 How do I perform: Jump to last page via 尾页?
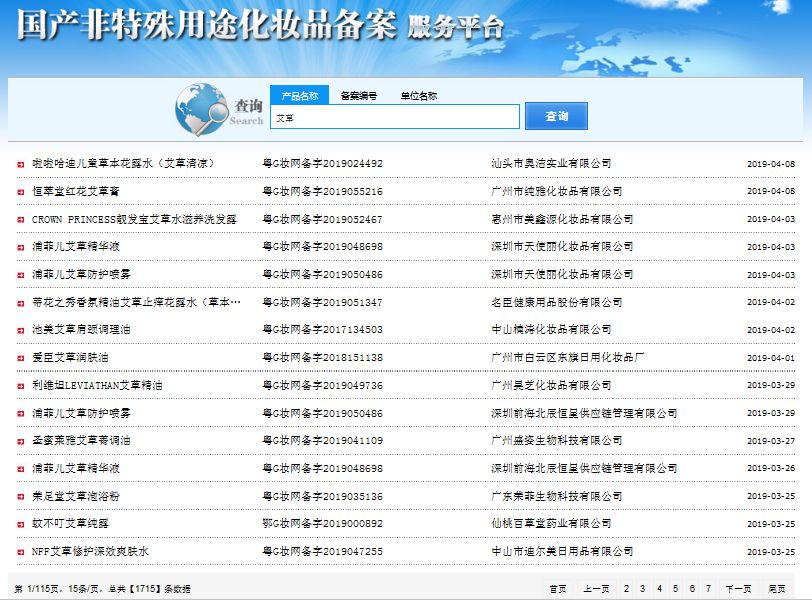776,589
